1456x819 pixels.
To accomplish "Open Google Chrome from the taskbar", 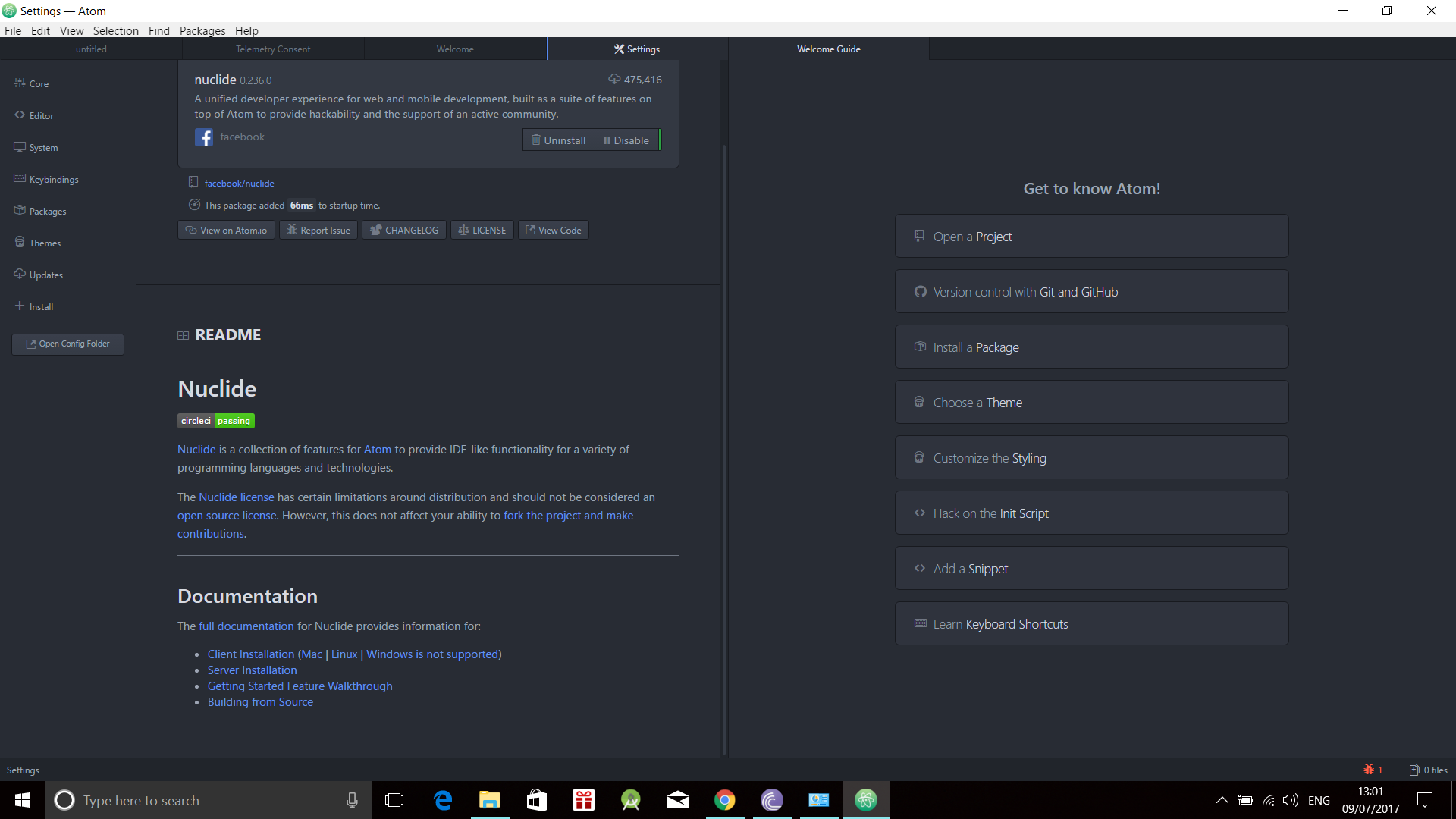I will coord(725,799).
